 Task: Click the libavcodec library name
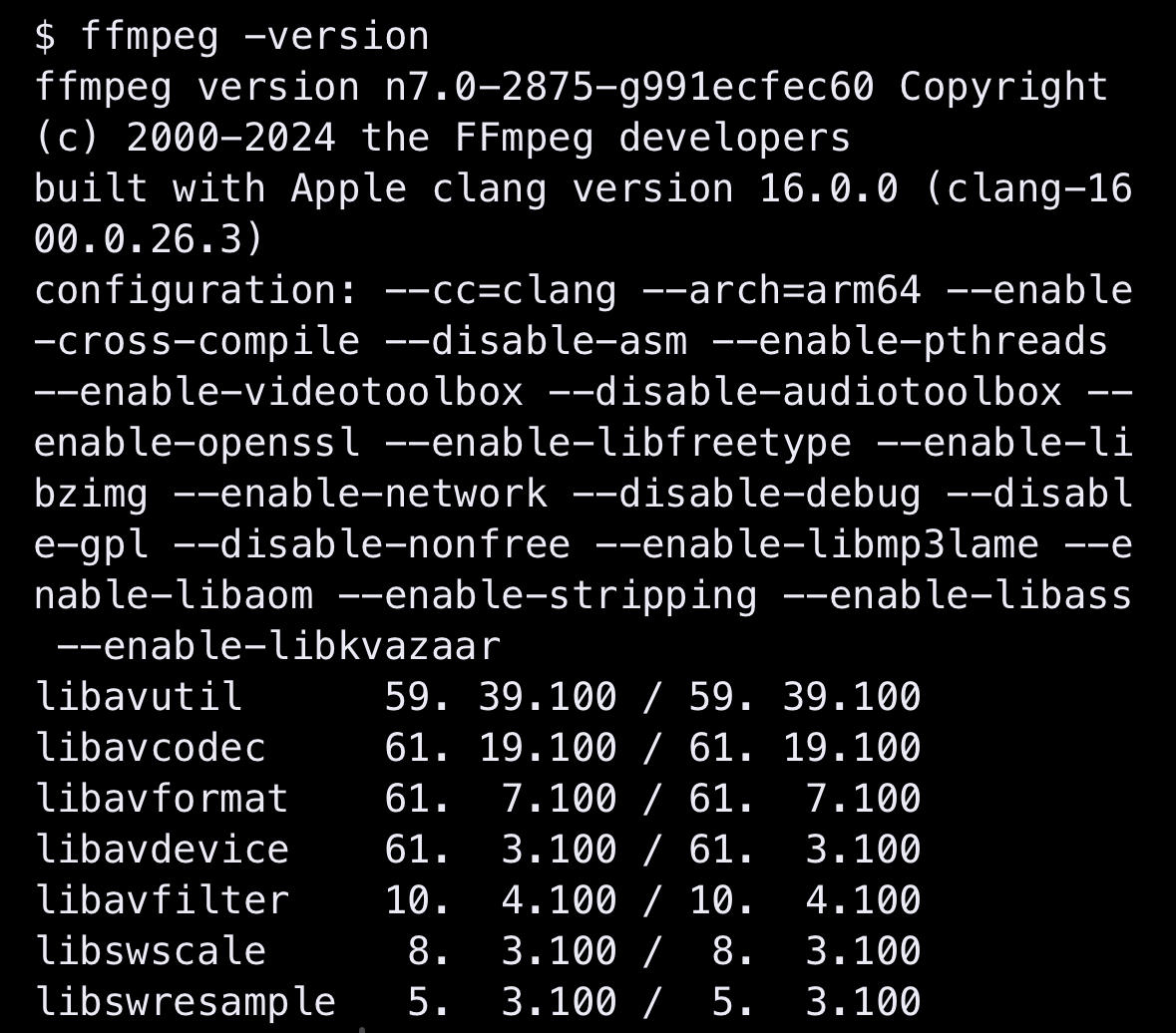click(x=150, y=748)
